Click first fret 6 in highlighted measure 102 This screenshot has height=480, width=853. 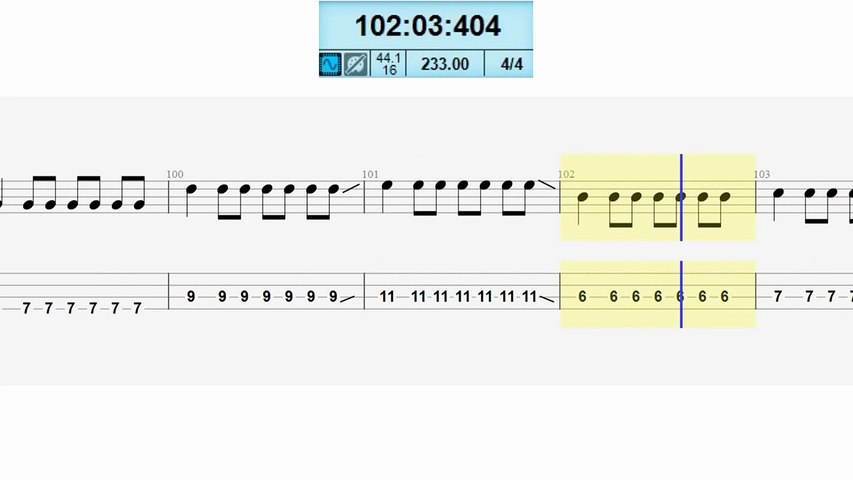pos(582,297)
